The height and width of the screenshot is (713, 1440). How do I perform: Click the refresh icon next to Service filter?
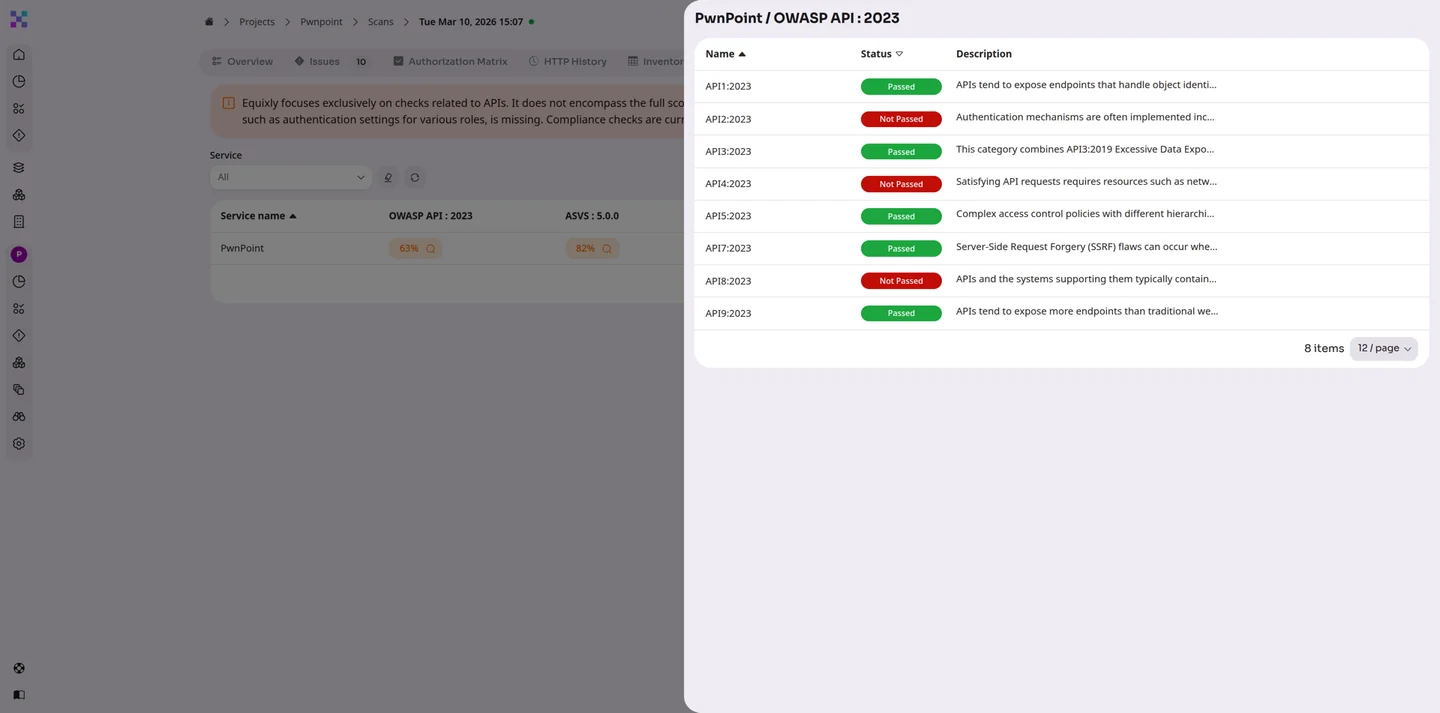414,177
